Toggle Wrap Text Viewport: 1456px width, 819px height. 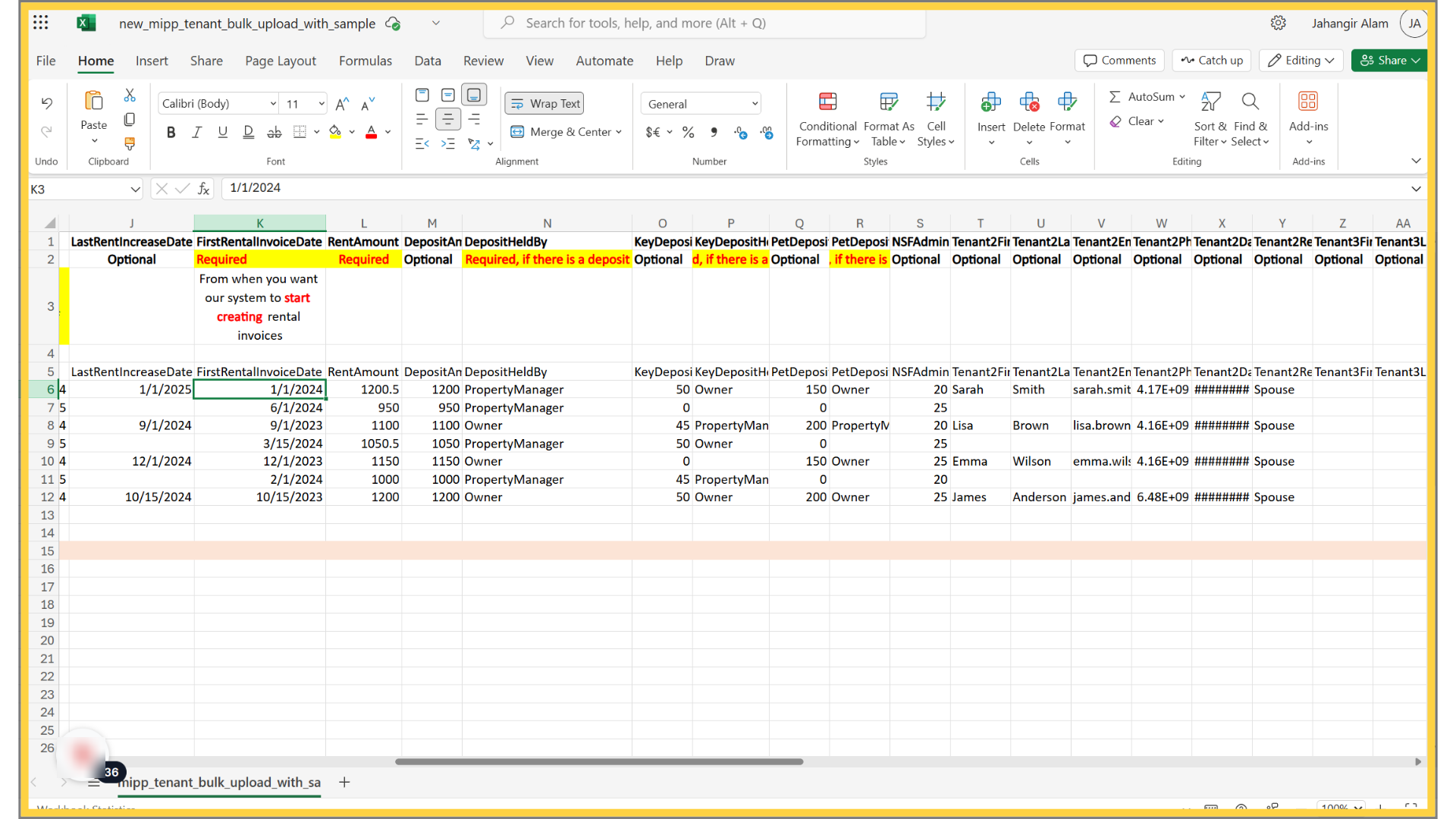click(x=544, y=103)
